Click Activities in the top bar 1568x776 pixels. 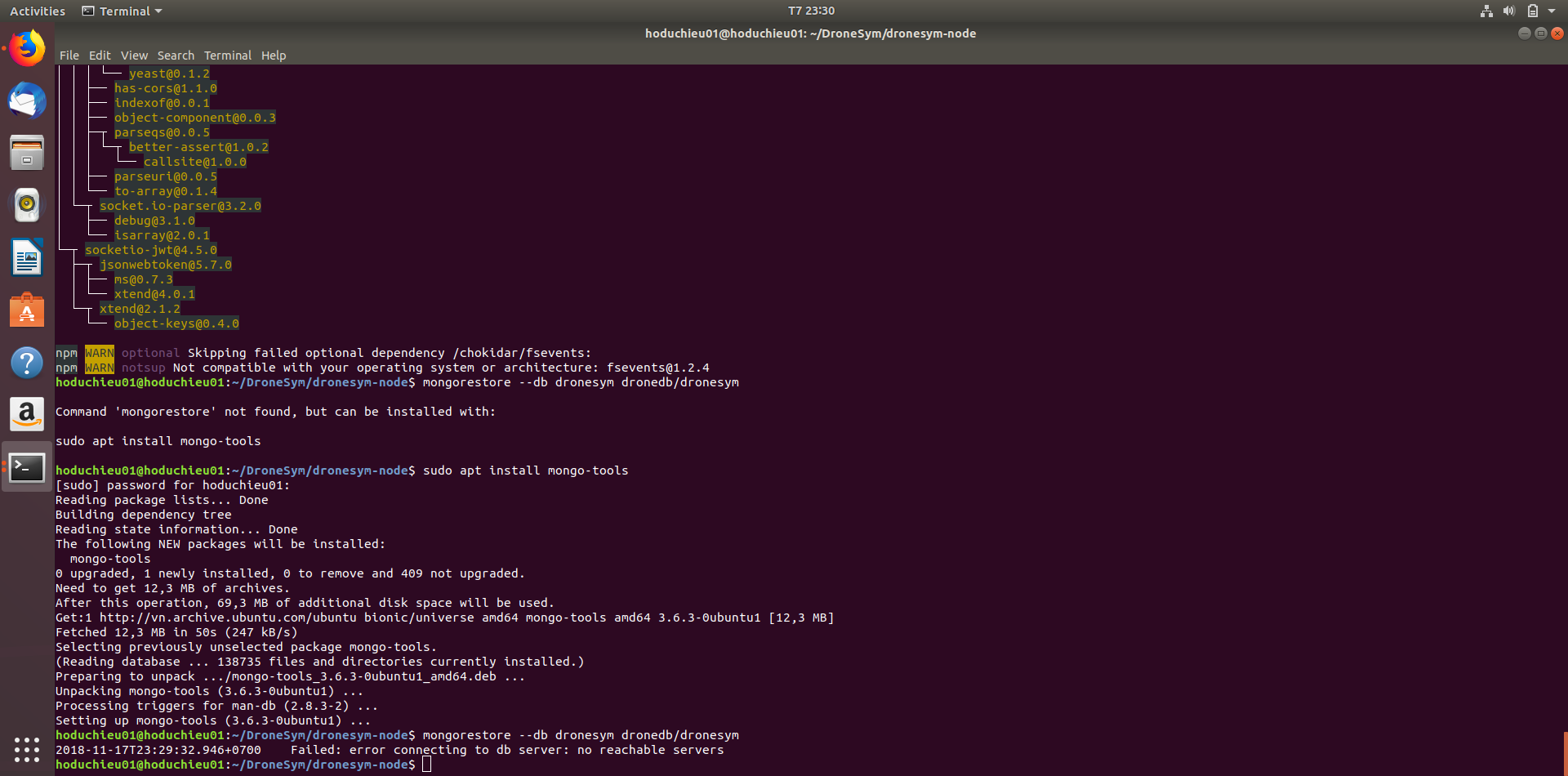[38, 11]
